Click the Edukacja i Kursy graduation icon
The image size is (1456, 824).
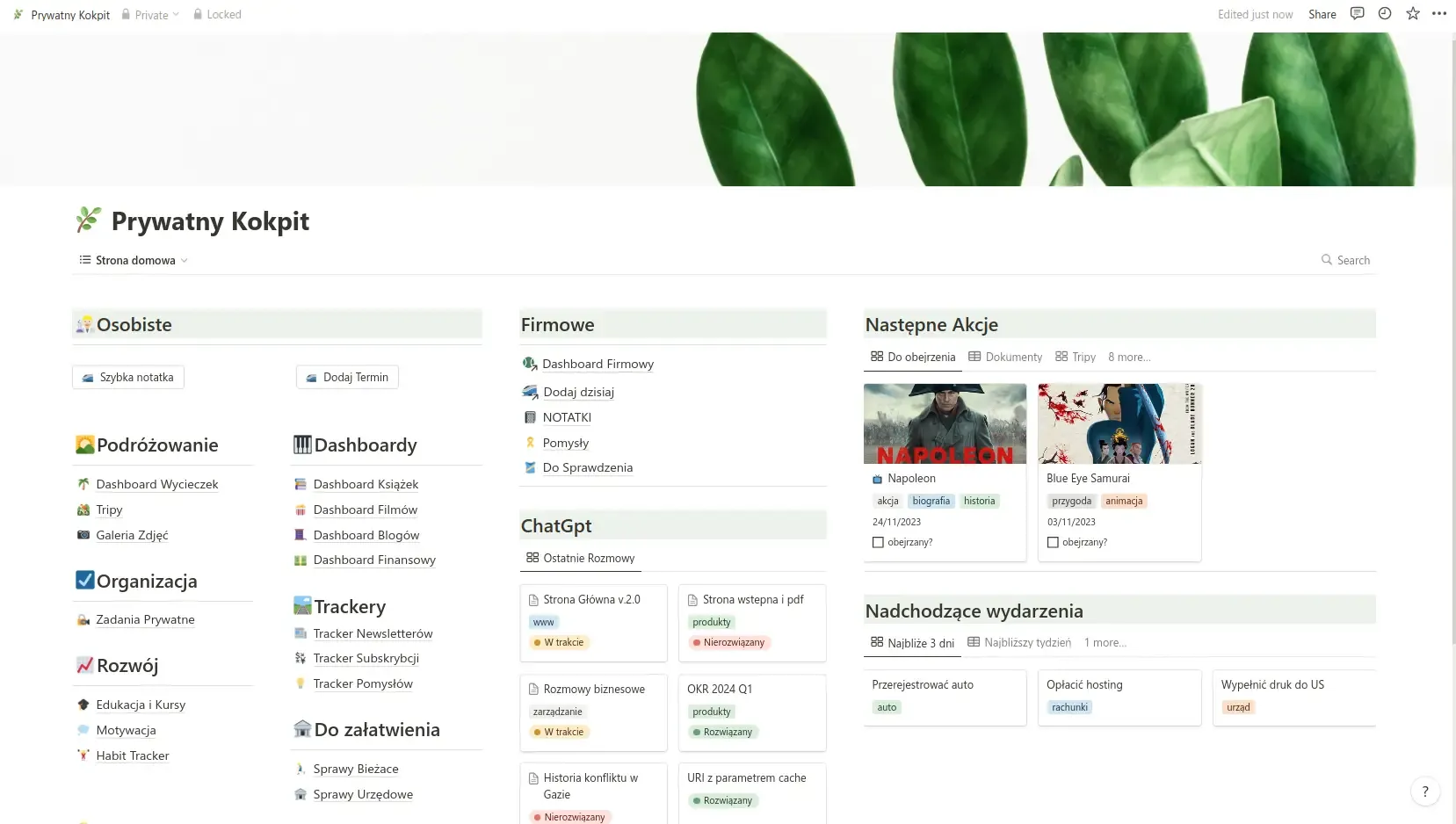pos(83,705)
